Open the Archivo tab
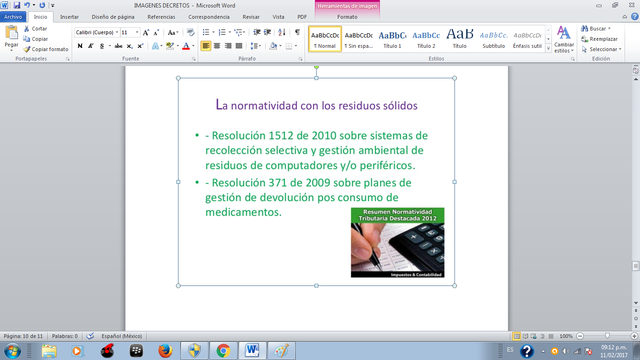Viewport: 640px width, 360px height. pyautogui.click(x=13, y=17)
